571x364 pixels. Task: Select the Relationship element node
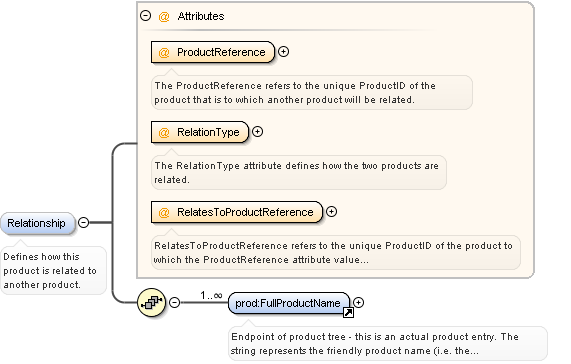pyautogui.click(x=38, y=223)
